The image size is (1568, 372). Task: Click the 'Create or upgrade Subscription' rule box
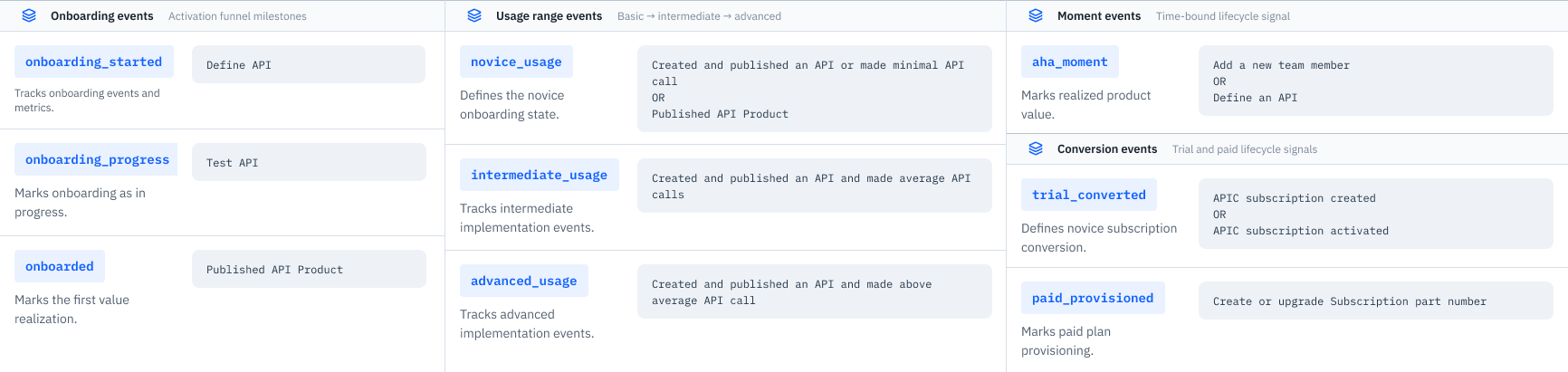tap(1376, 301)
